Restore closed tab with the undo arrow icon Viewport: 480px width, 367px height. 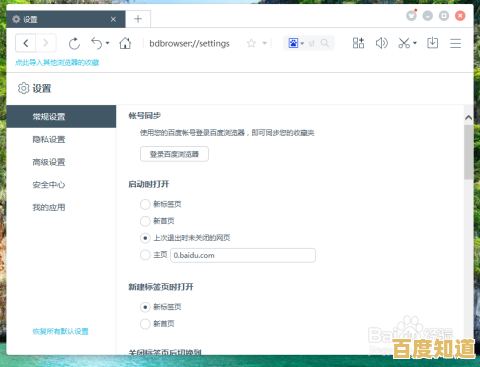pos(96,43)
